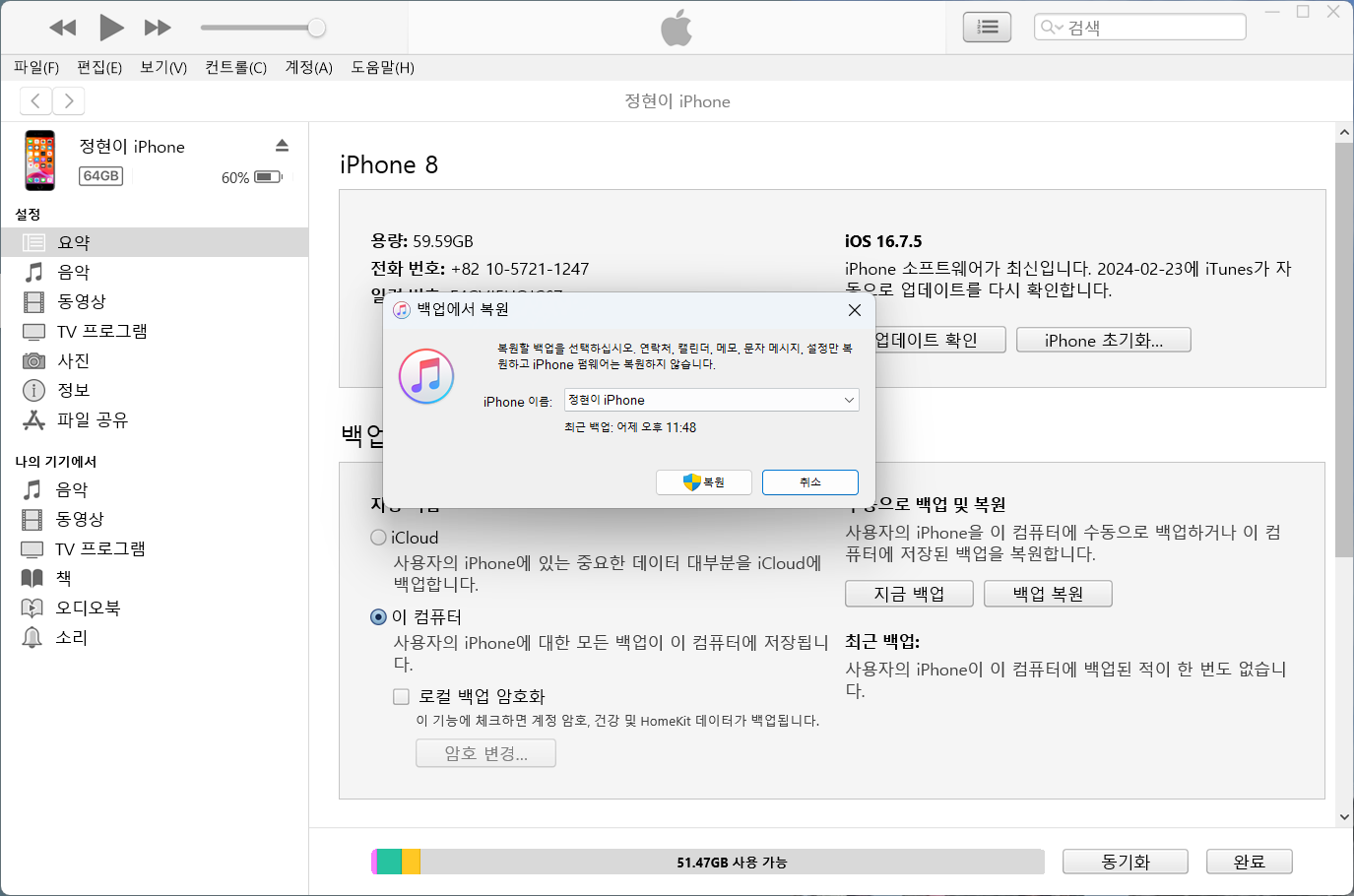Click the iPhone device thumbnail image
1354x896 pixels.
[40, 160]
